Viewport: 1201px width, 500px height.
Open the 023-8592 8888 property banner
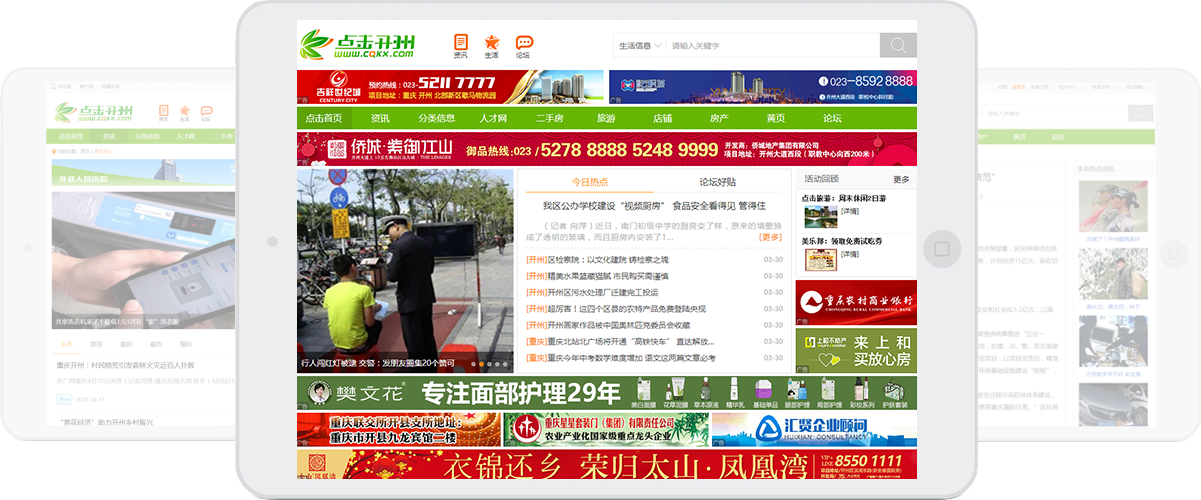(x=762, y=87)
